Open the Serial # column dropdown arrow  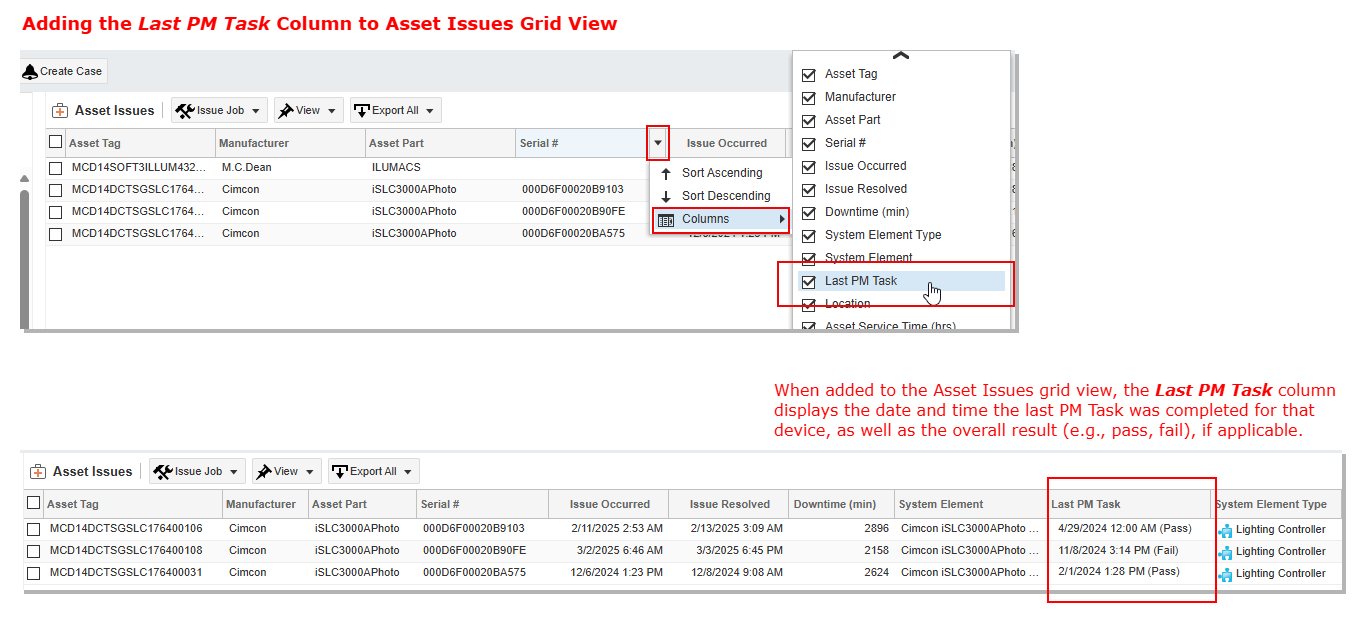(x=657, y=143)
